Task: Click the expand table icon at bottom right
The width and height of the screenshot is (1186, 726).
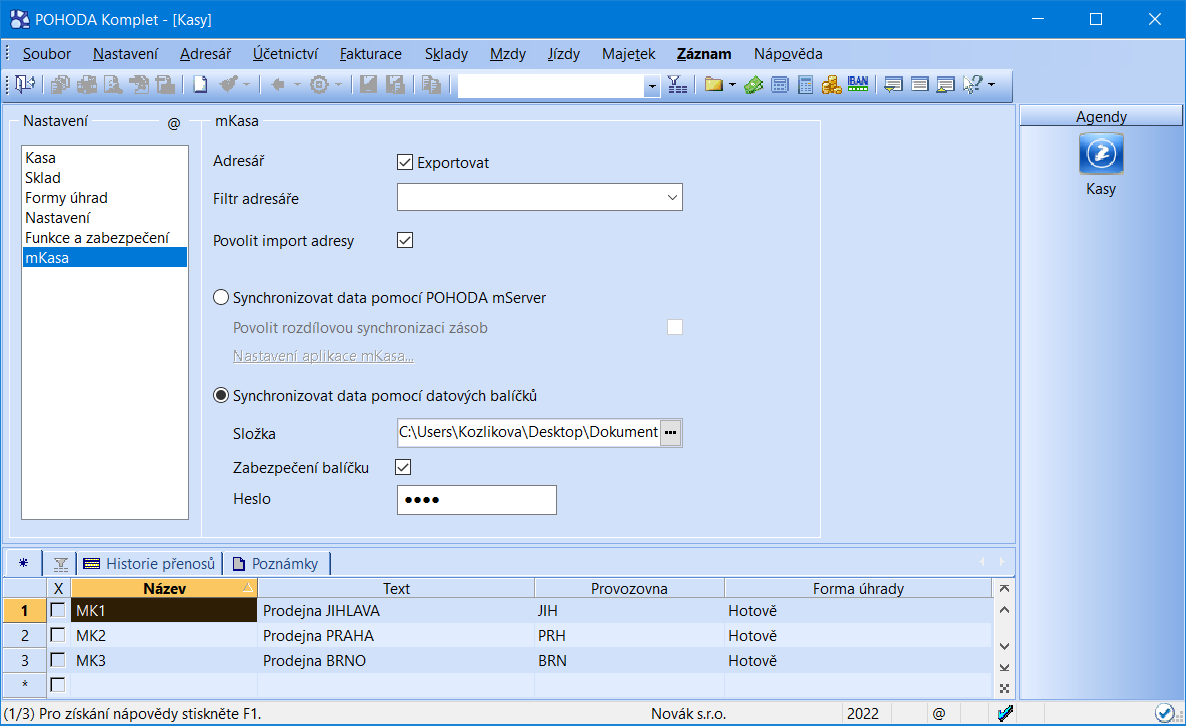Action: coord(1004,688)
